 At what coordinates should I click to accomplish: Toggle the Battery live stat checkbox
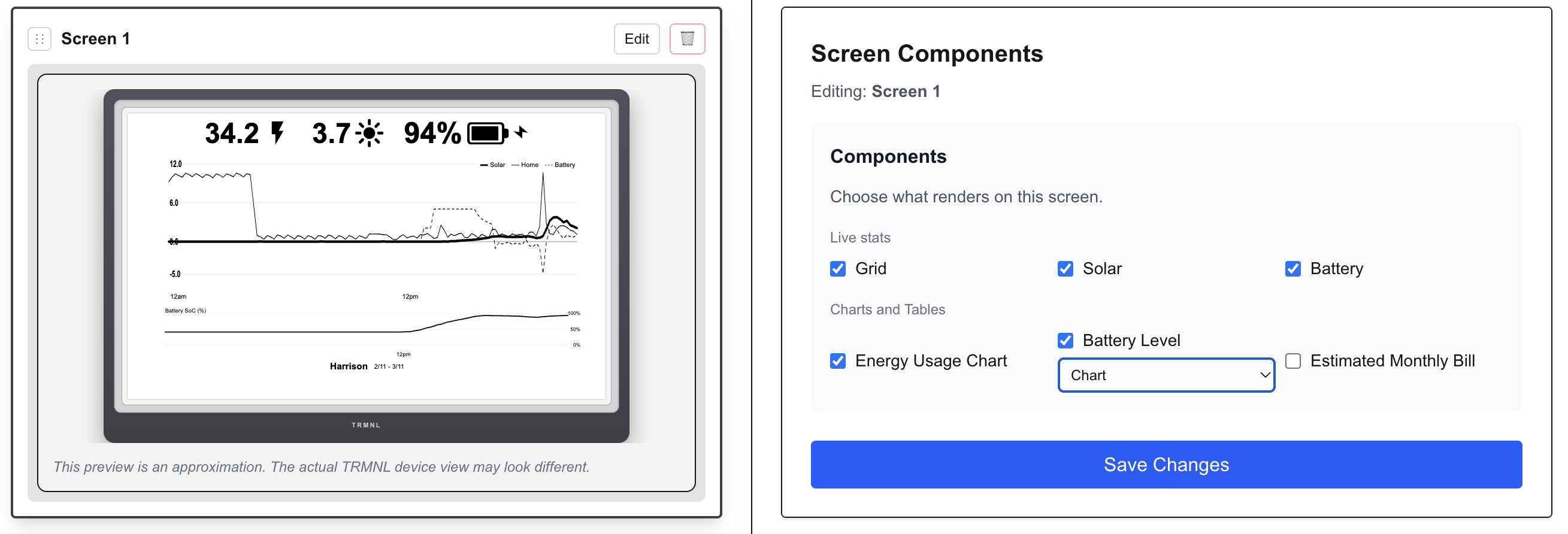[1293, 268]
